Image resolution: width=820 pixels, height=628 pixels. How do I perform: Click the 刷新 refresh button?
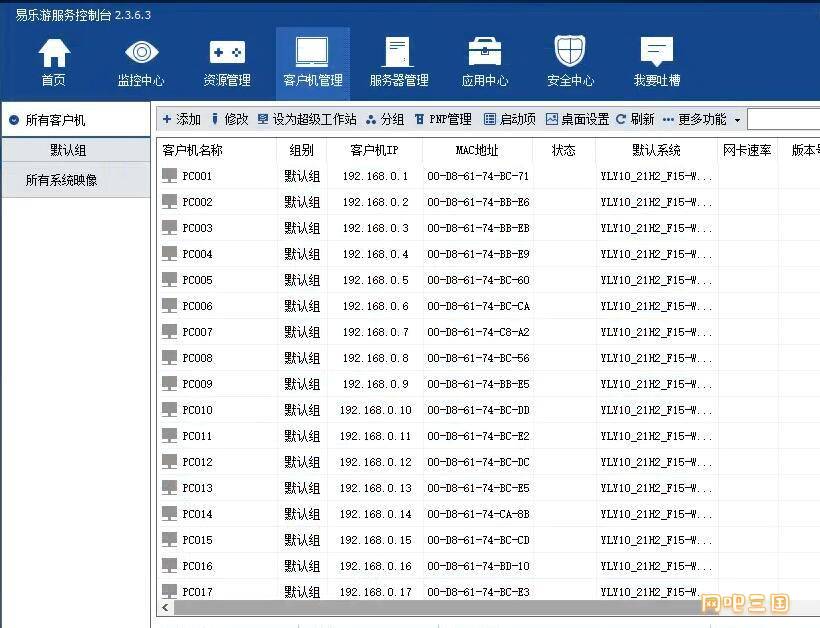coord(635,119)
